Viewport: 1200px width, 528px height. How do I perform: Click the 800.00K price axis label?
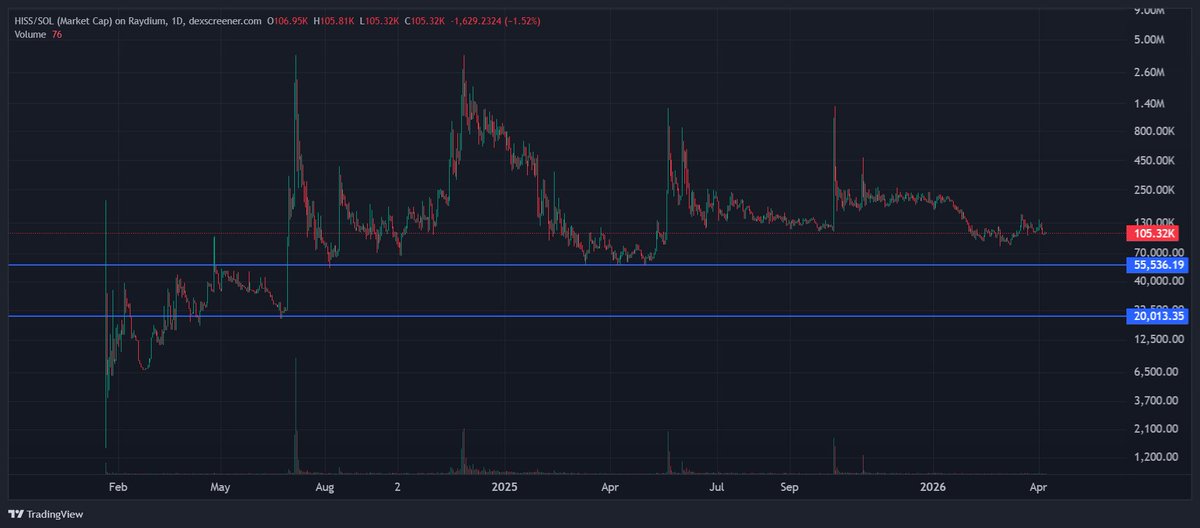coord(1153,132)
